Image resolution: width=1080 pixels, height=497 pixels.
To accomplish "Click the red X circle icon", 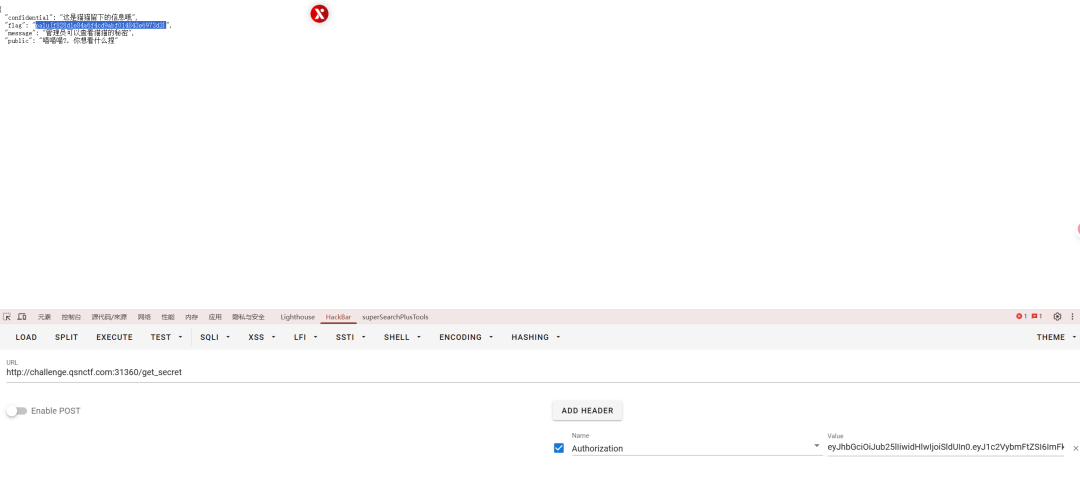I will click(319, 14).
